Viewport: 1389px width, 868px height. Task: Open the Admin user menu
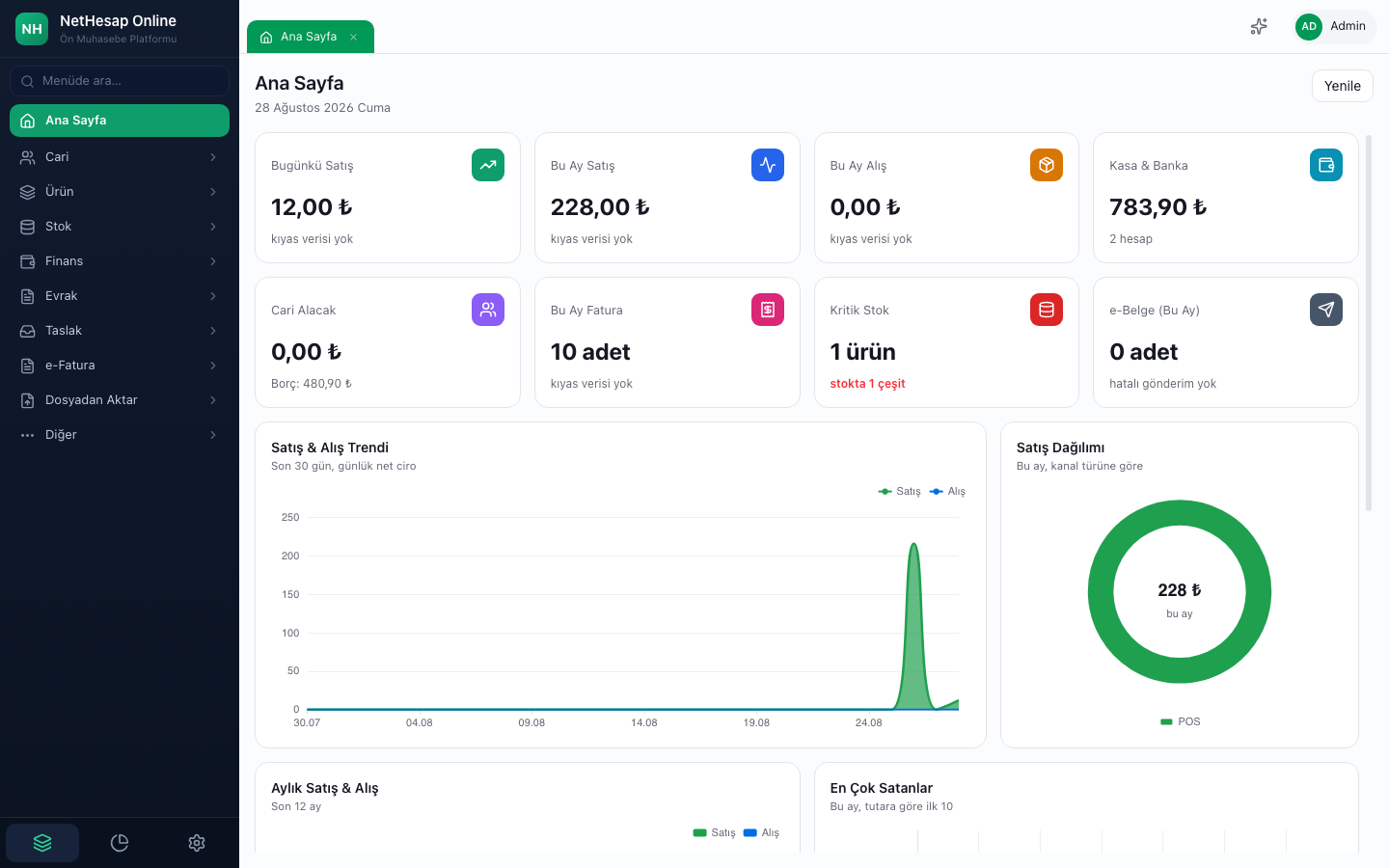pos(1335,27)
